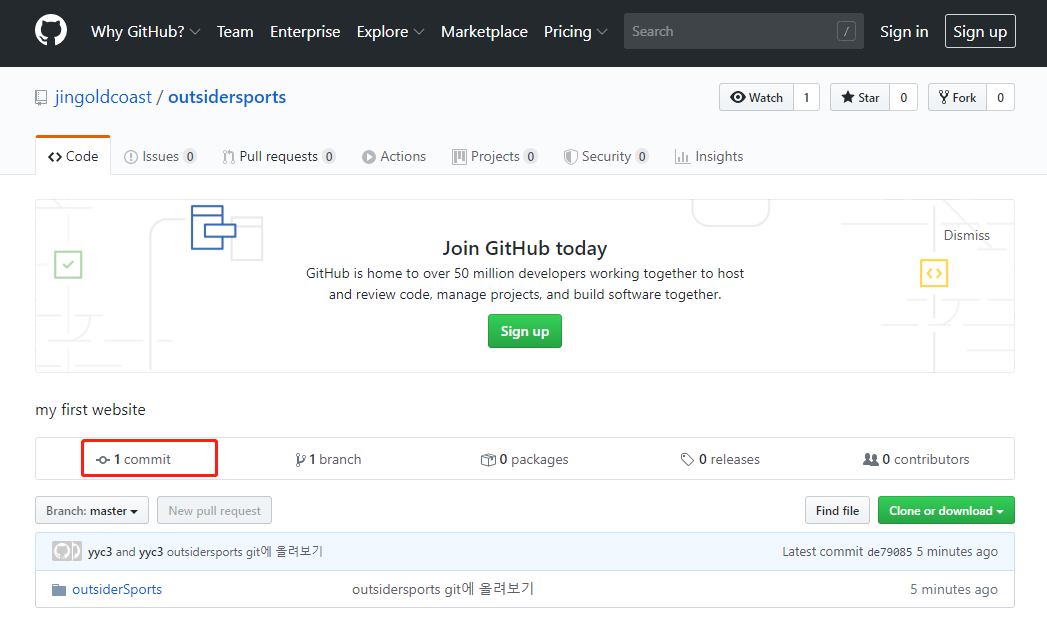This screenshot has width=1047, height=633.
Task: Click the Star button
Action: tap(860, 97)
